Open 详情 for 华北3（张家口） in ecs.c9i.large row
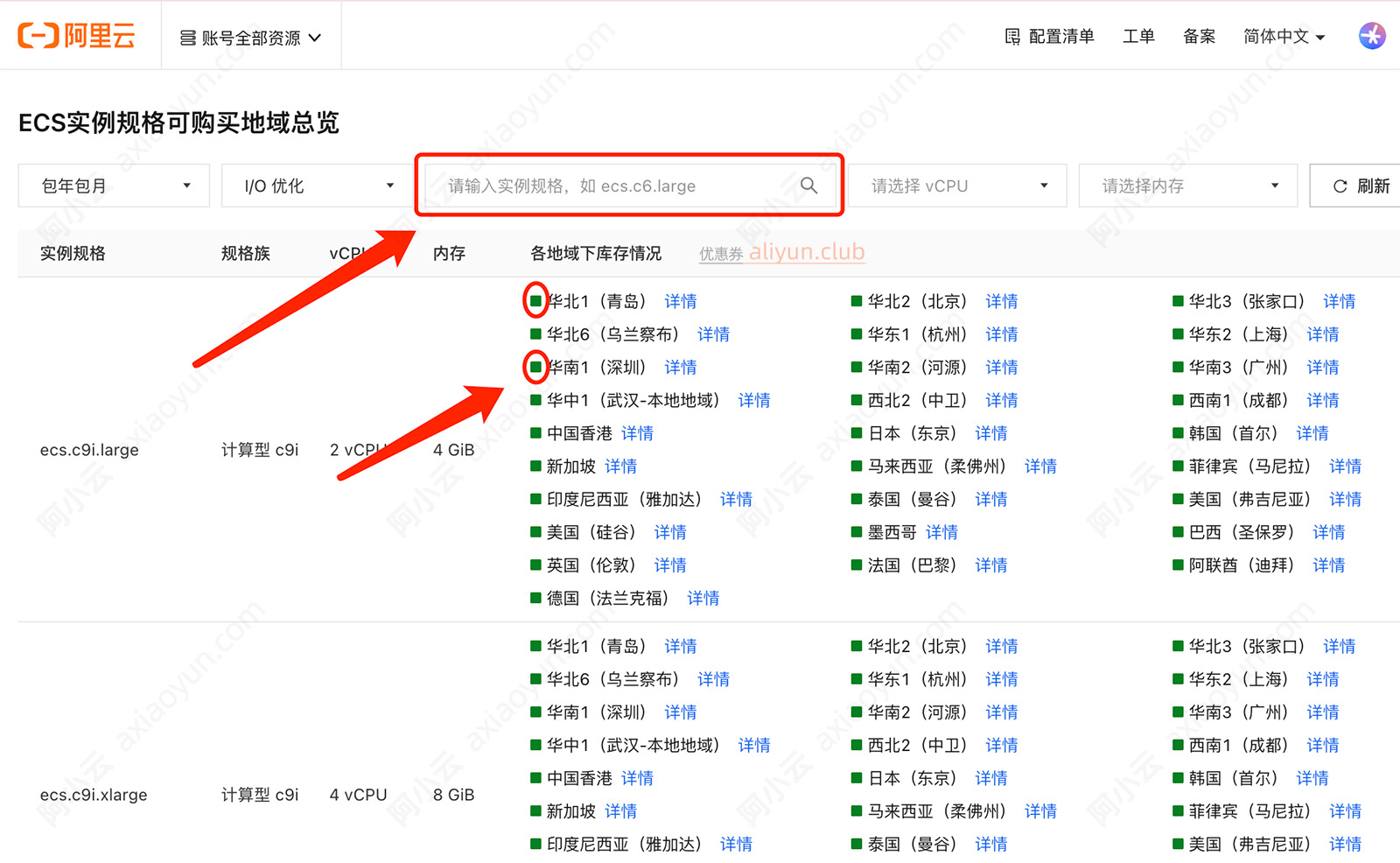 click(x=1340, y=301)
